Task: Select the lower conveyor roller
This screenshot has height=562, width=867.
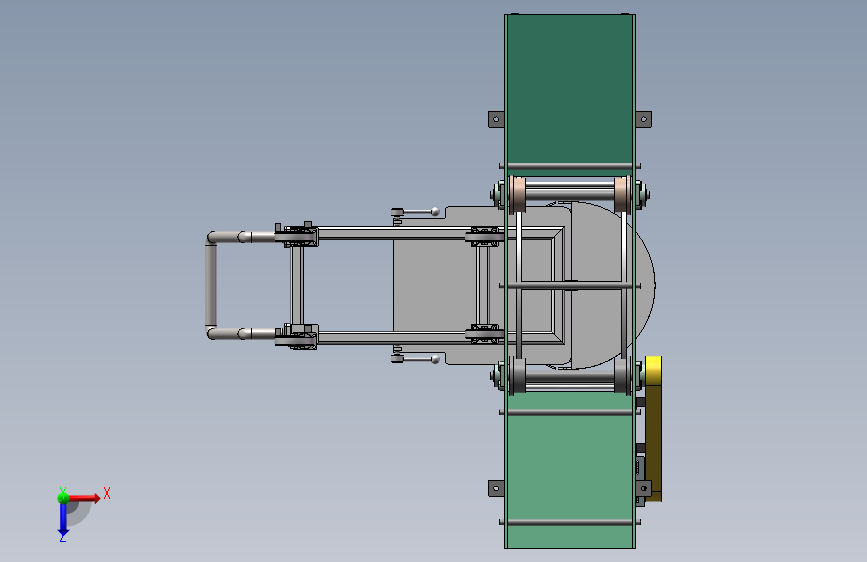Action: [x=570, y=376]
